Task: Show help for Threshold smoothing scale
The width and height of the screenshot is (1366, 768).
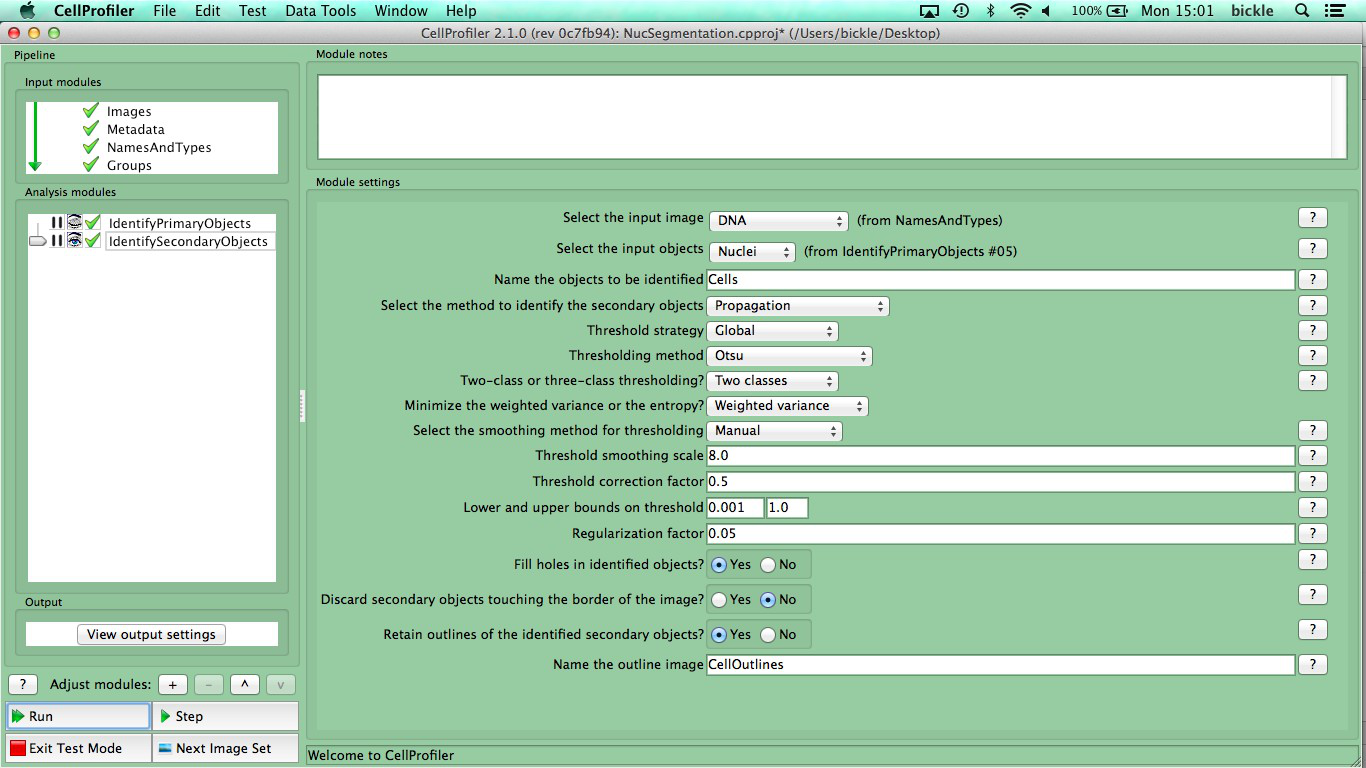Action: 1312,455
